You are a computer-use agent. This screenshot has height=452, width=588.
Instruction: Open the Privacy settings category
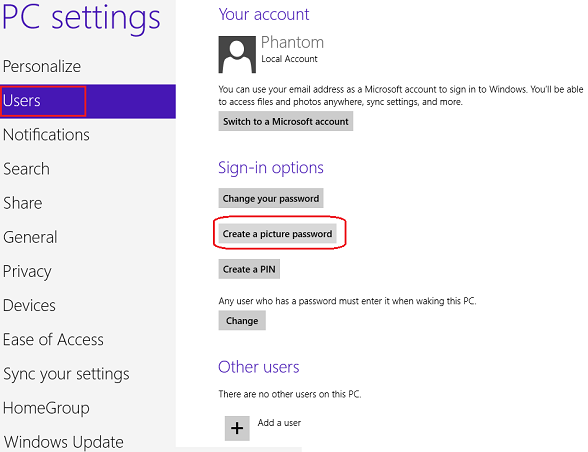coord(27,272)
